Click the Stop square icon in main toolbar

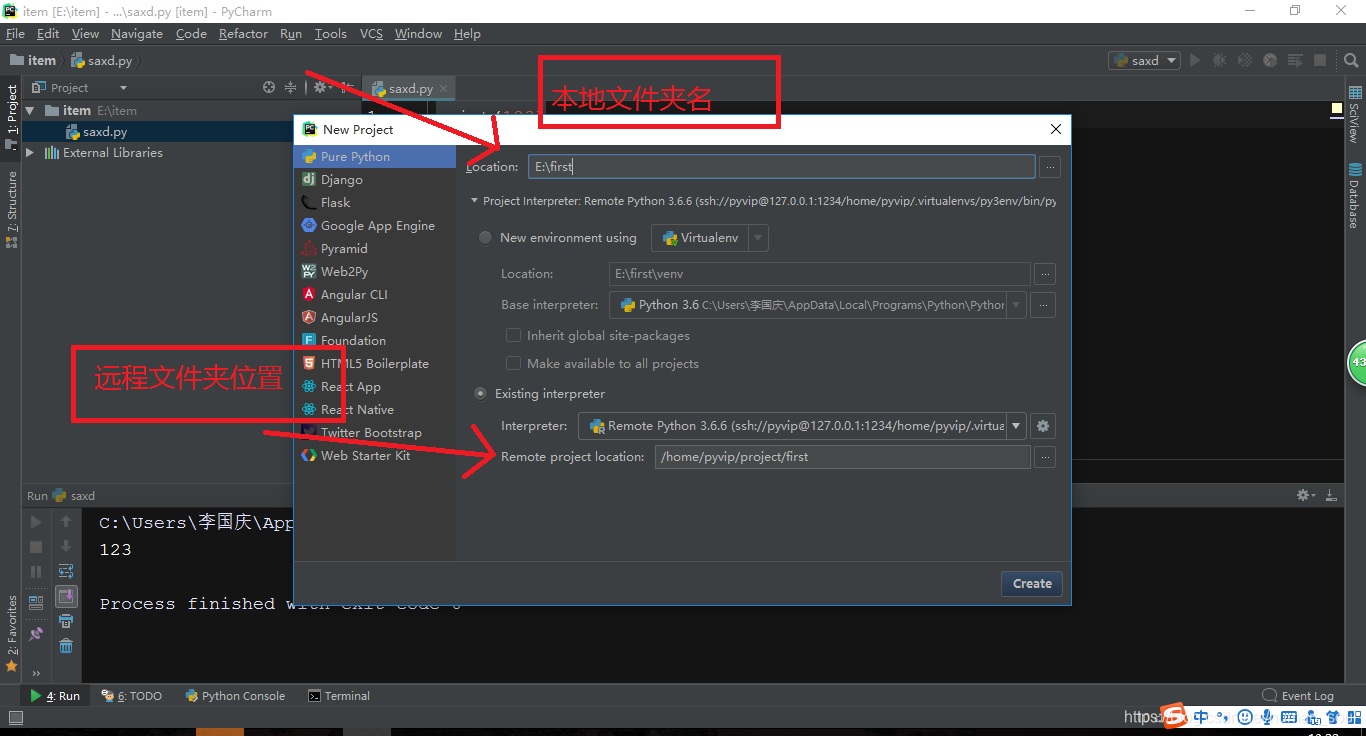point(1320,60)
